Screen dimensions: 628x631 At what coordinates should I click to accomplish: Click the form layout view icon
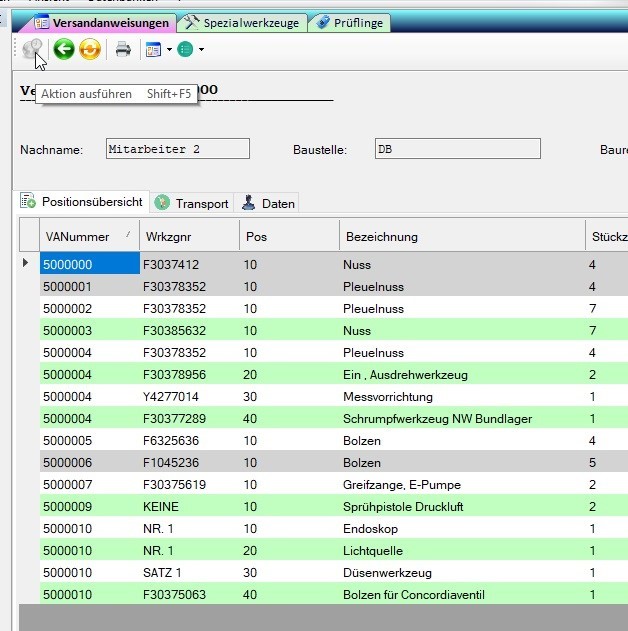coord(153,49)
